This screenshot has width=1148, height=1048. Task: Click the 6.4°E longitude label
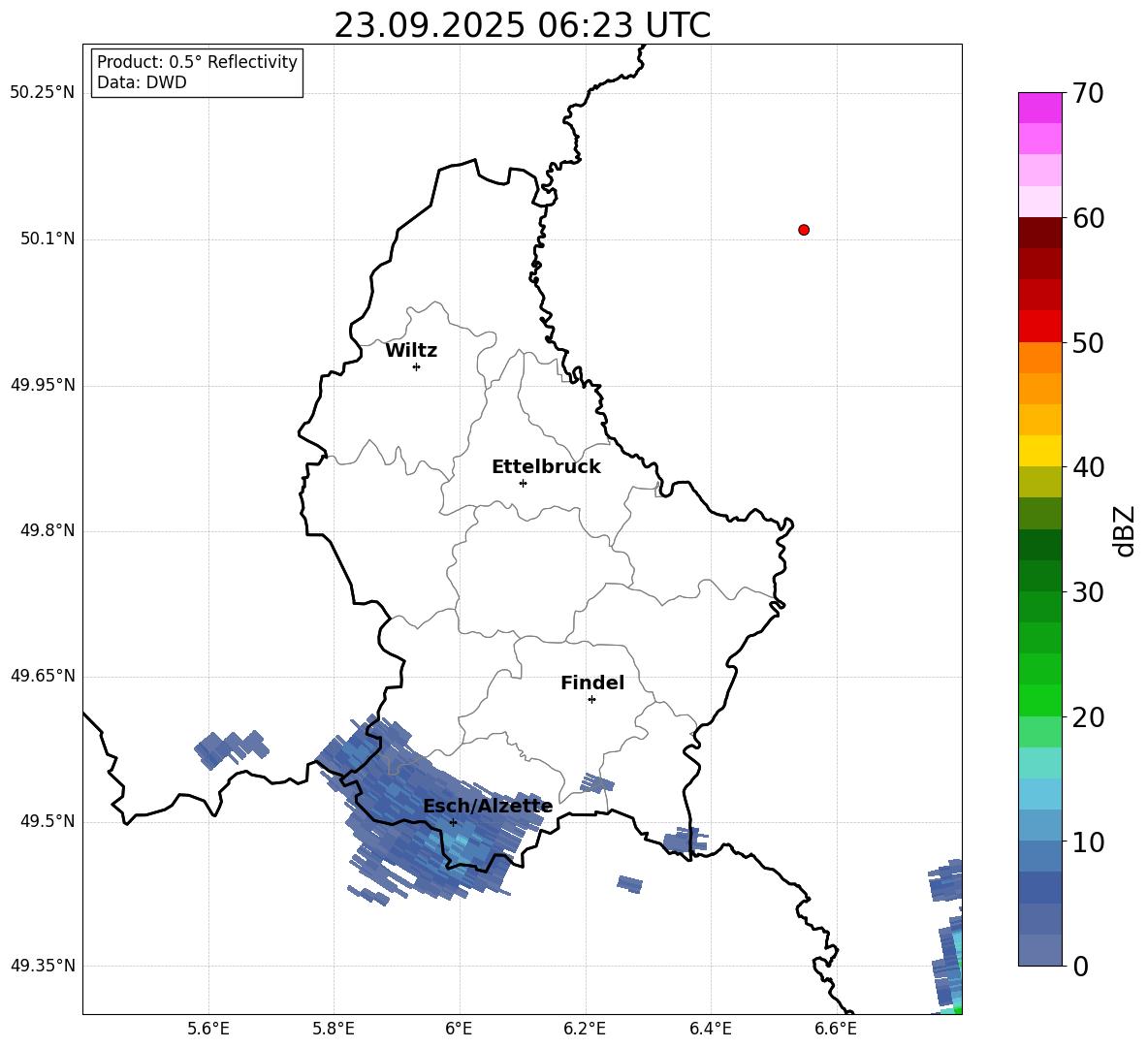pyautogui.click(x=710, y=1029)
